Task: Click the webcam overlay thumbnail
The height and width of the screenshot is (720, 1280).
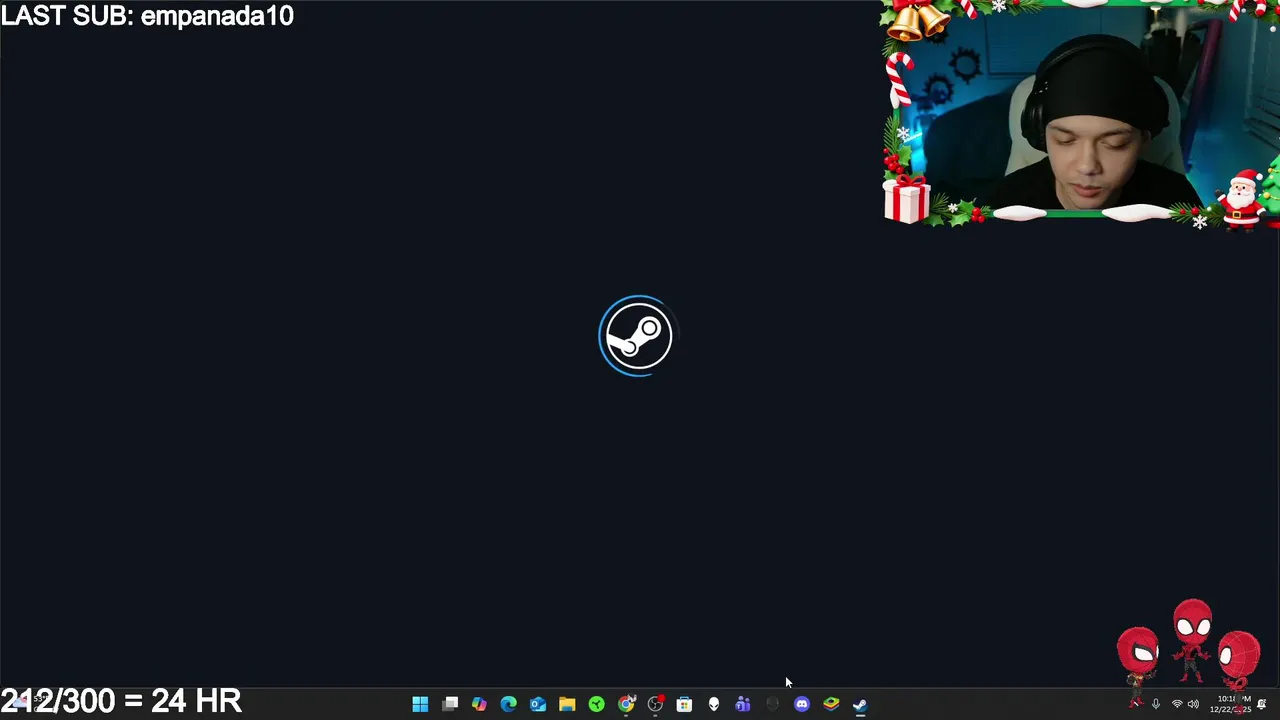Action: click(x=1080, y=115)
